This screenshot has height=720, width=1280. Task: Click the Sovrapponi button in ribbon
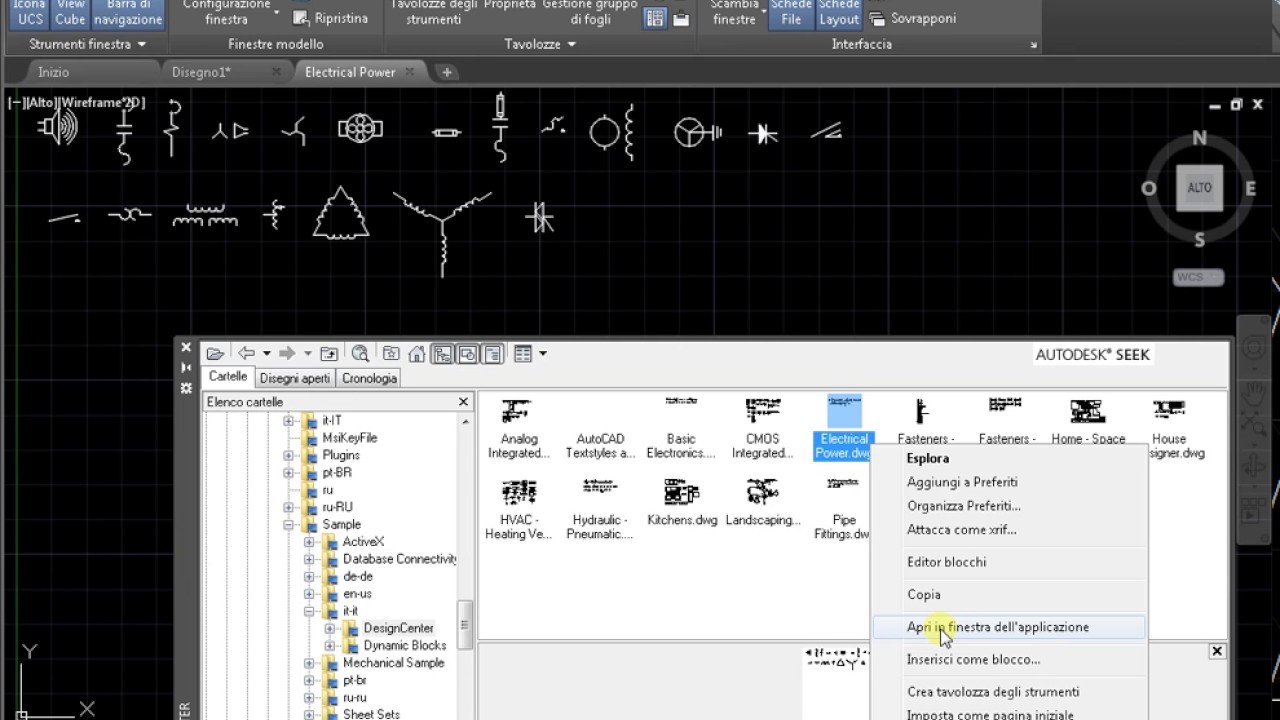tap(911, 18)
